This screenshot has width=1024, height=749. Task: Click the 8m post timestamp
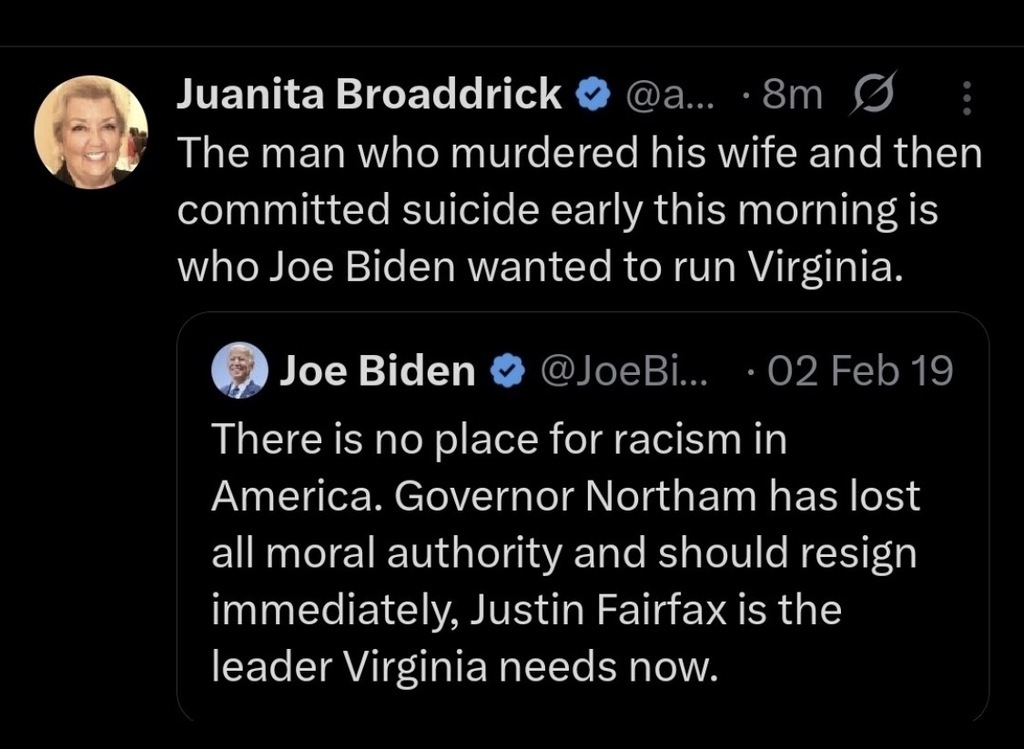[792, 95]
